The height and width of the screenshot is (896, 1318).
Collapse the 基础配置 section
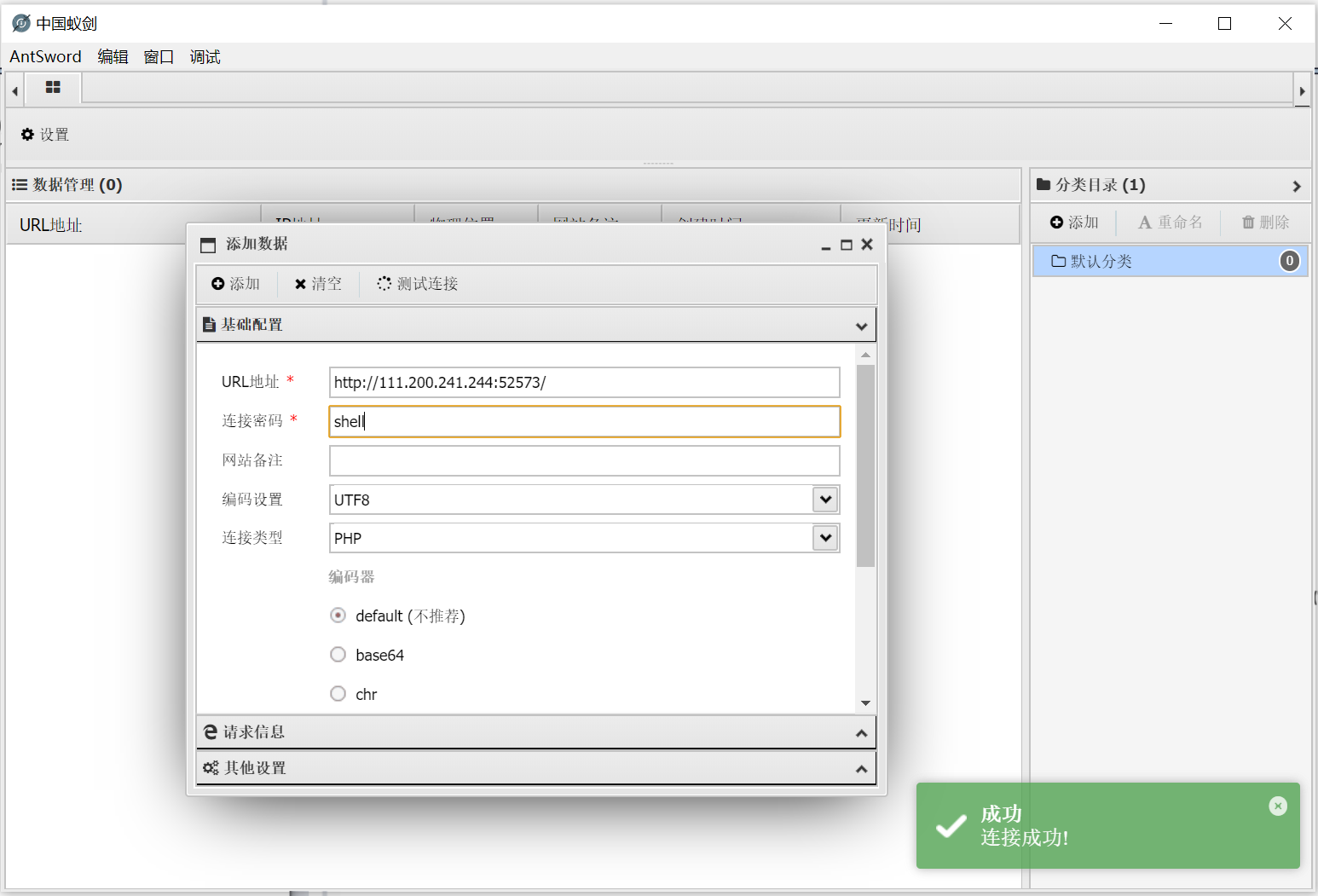point(860,325)
